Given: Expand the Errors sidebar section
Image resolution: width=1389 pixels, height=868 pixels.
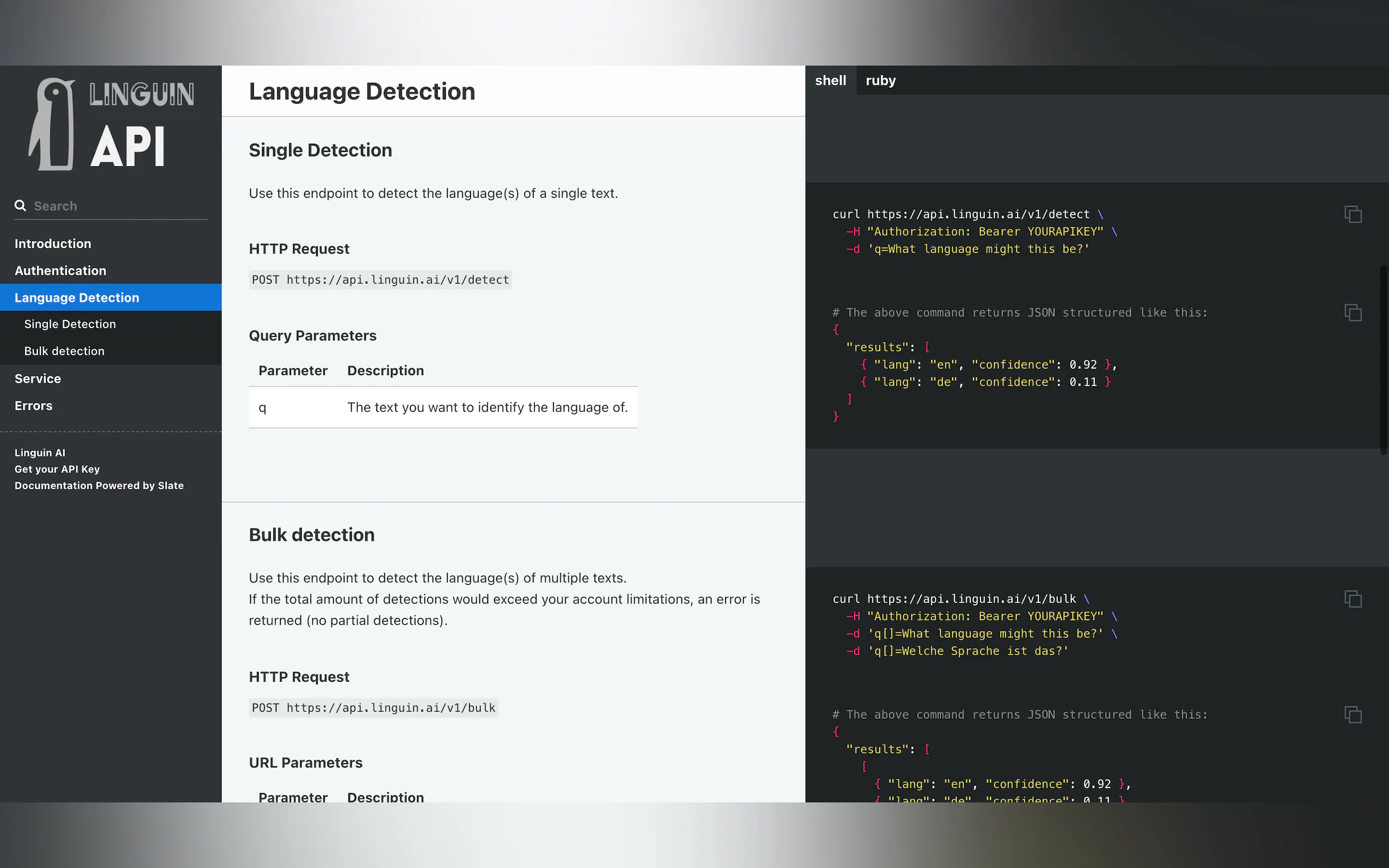Looking at the screenshot, I should click(x=33, y=405).
